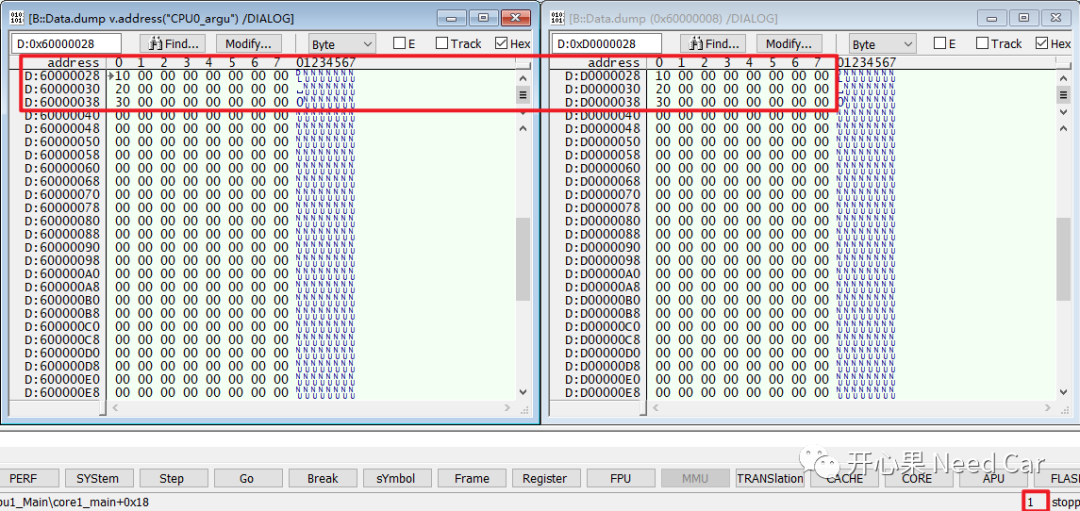
Task: Open the Register softkey
Action: [544, 479]
